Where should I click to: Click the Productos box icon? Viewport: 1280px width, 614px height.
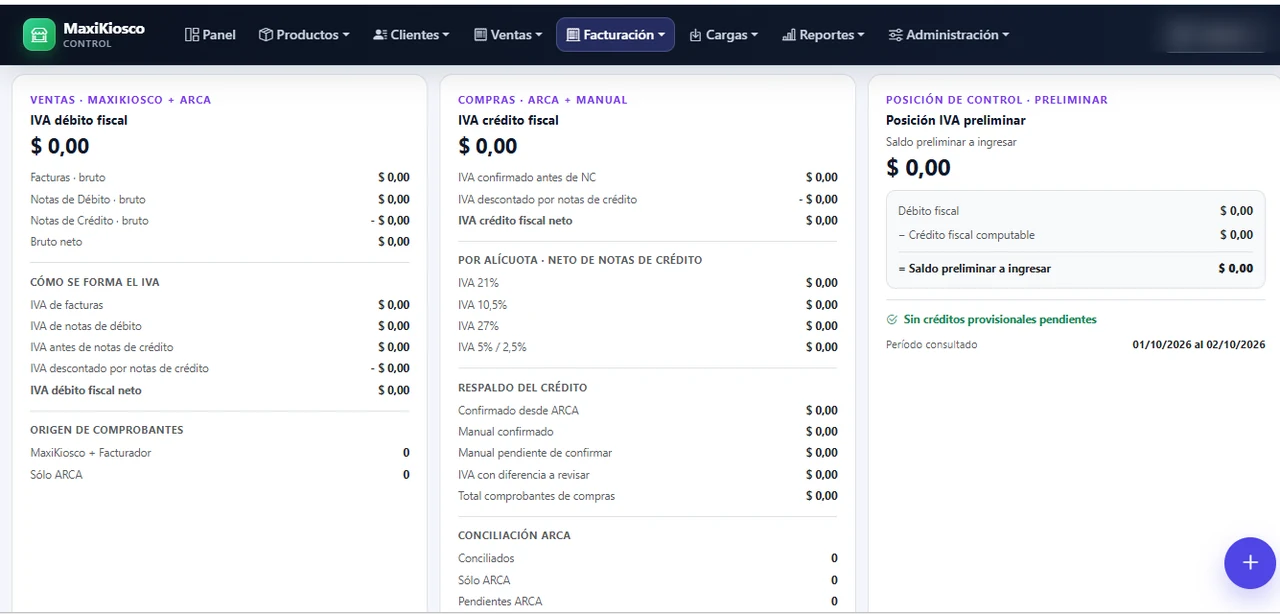click(266, 35)
